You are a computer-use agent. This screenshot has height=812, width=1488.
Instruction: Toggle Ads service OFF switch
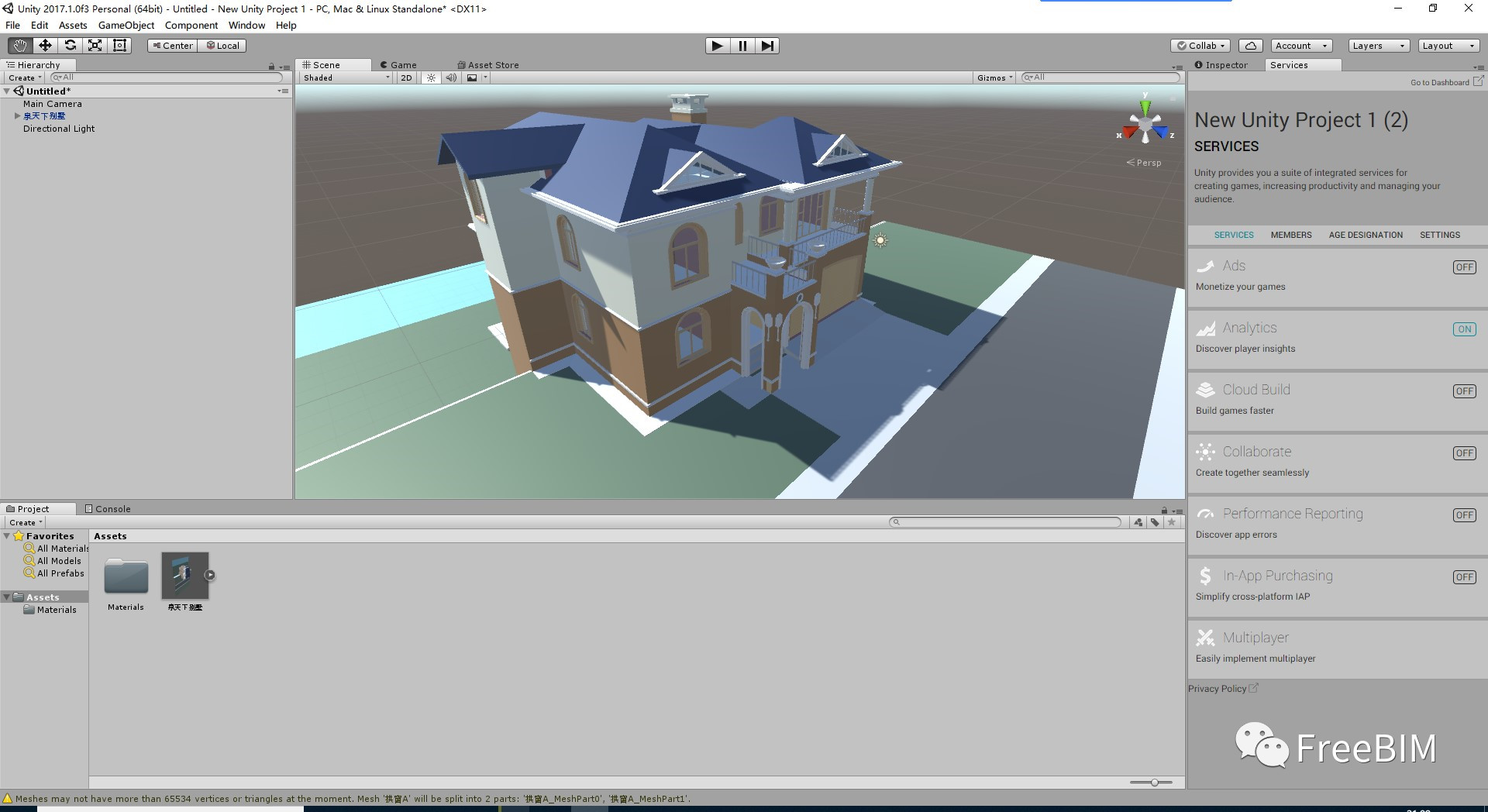(x=1464, y=267)
